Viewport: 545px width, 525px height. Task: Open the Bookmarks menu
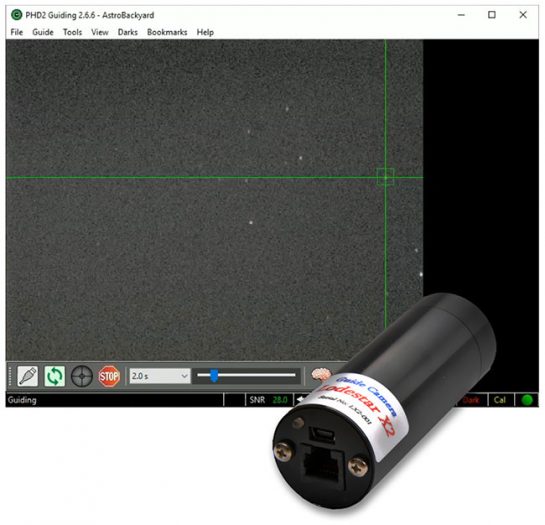(x=167, y=32)
